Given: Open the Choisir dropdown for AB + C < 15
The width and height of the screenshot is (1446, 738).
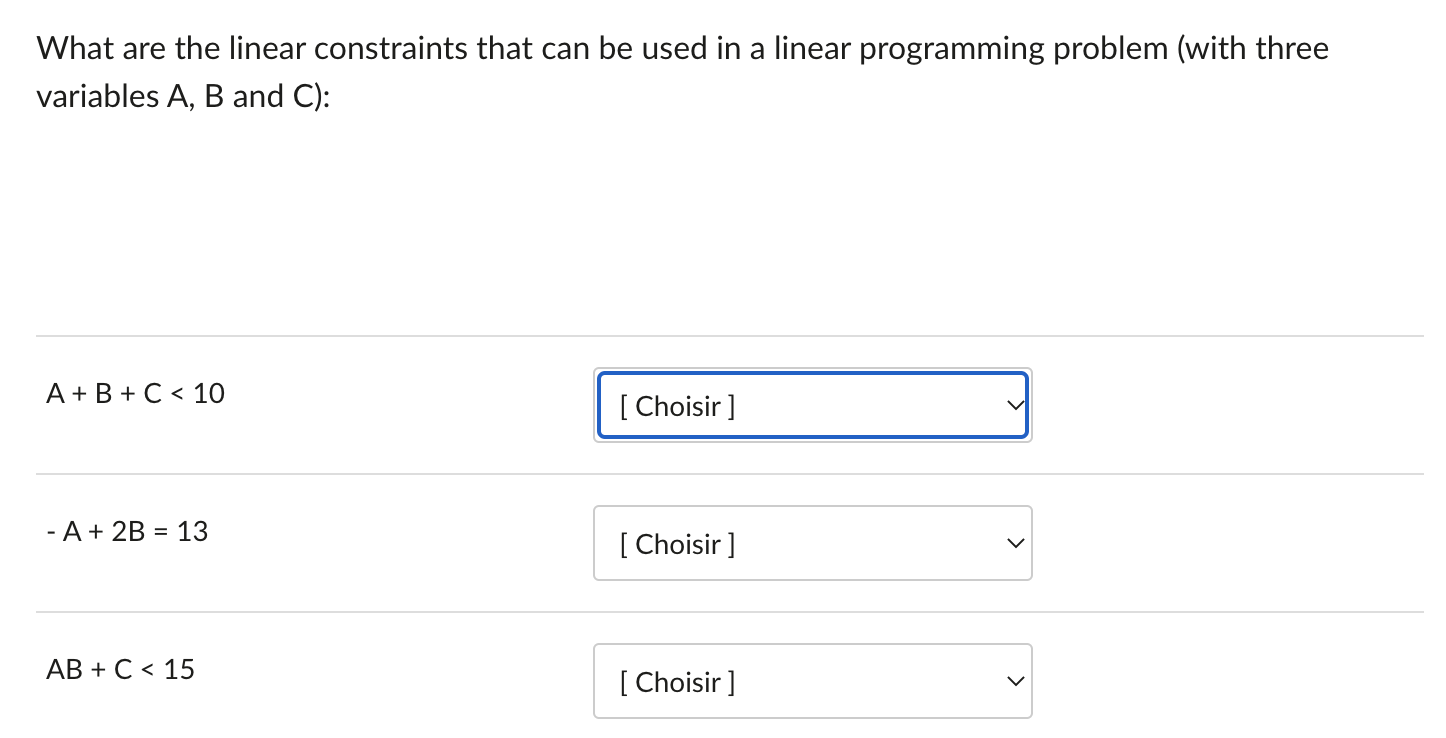Looking at the screenshot, I should click(812, 681).
